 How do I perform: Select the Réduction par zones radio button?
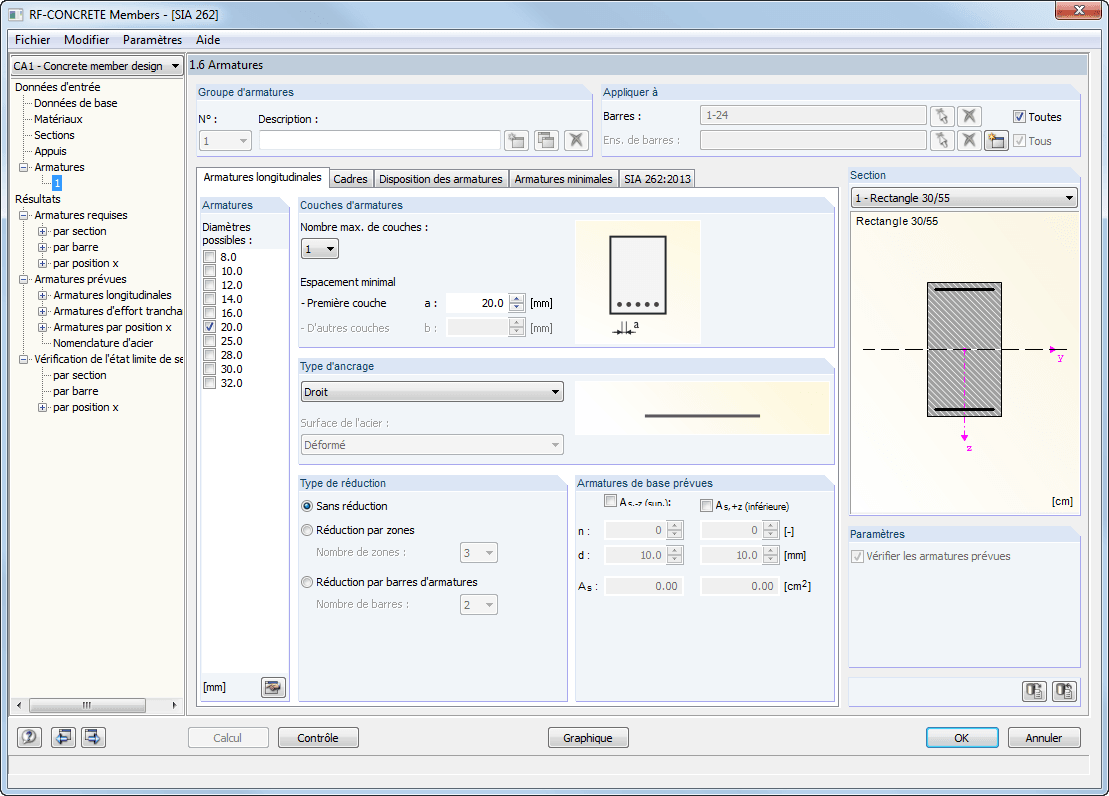pyautogui.click(x=307, y=530)
